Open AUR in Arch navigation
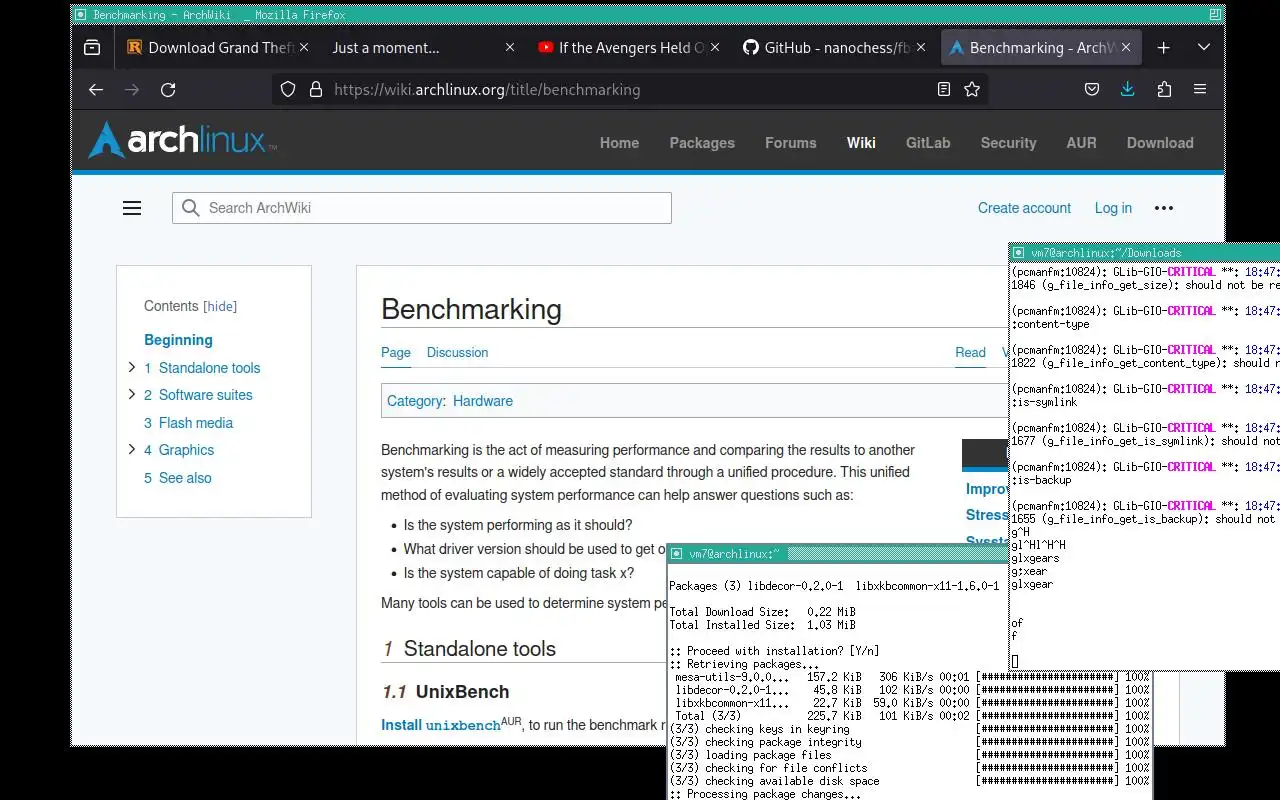Image resolution: width=1280 pixels, height=800 pixels. [1081, 143]
